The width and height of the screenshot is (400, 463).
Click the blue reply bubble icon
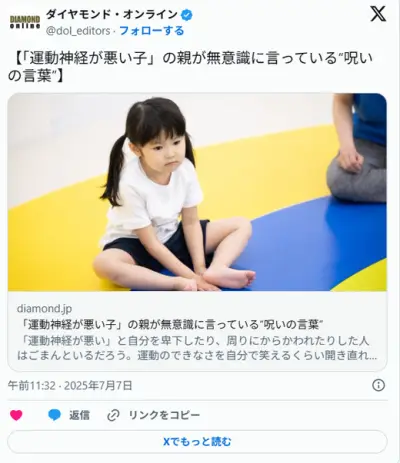pos(54,415)
